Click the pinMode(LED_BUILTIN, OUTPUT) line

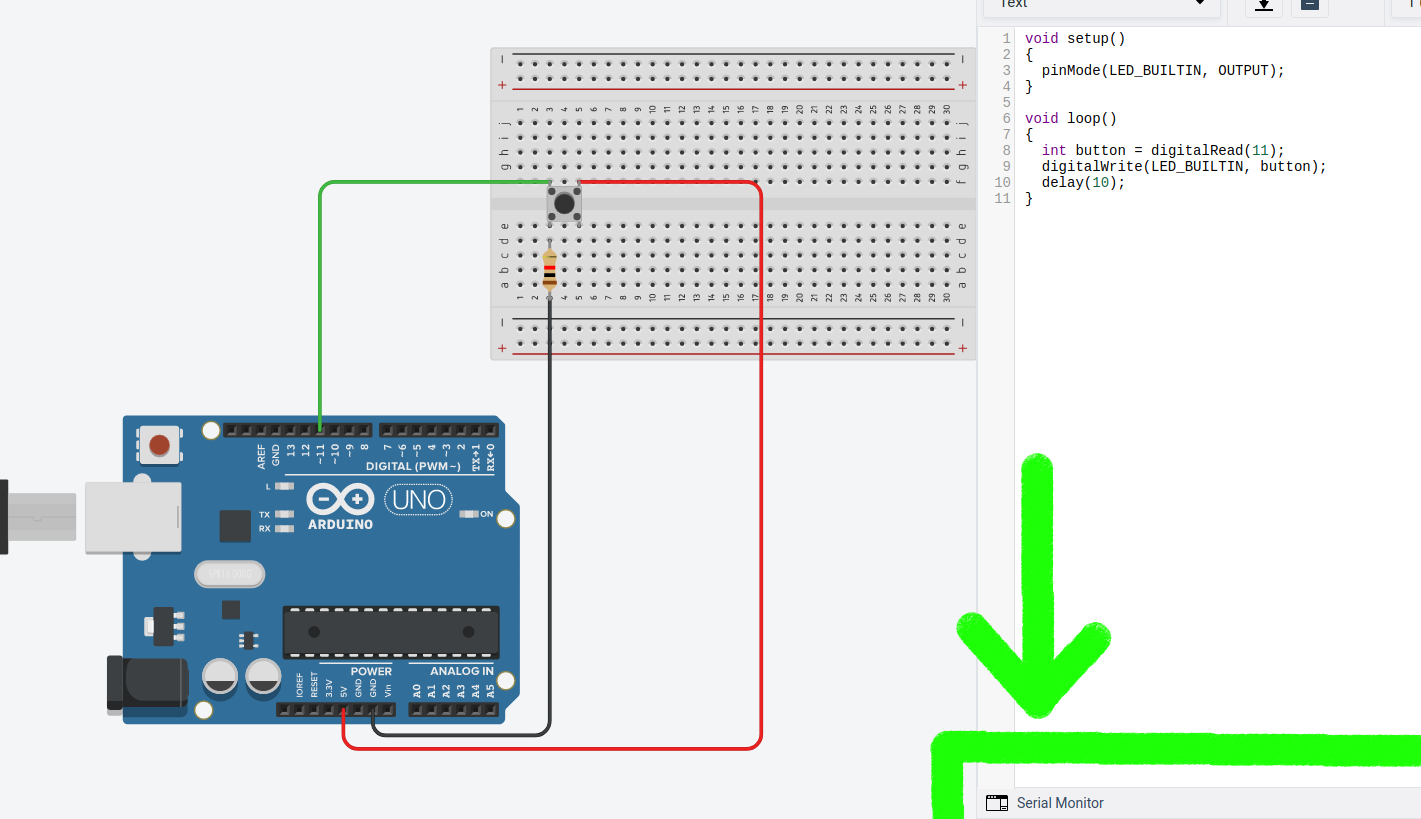1163,70
